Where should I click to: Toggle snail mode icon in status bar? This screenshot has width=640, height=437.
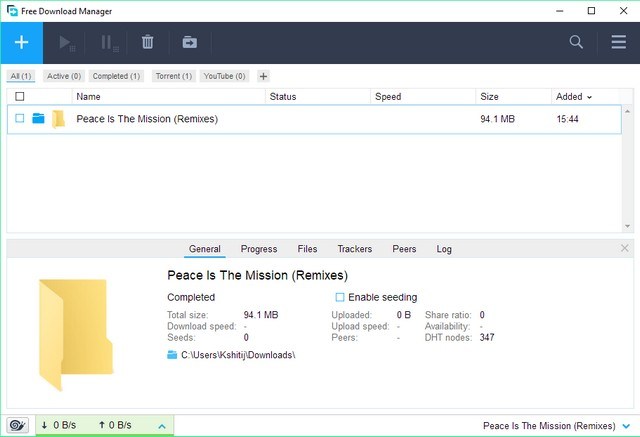click(x=18, y=426)
